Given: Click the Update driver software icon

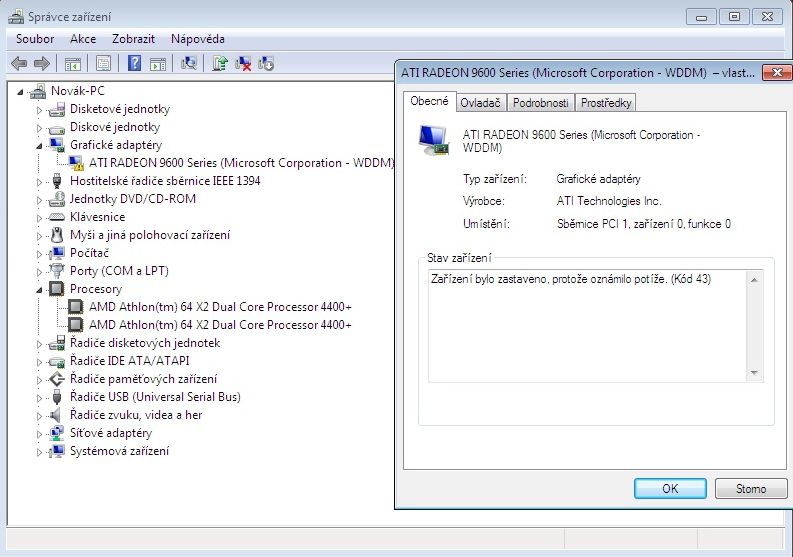Looking at the screenshot, I should (x=220, y=63).
